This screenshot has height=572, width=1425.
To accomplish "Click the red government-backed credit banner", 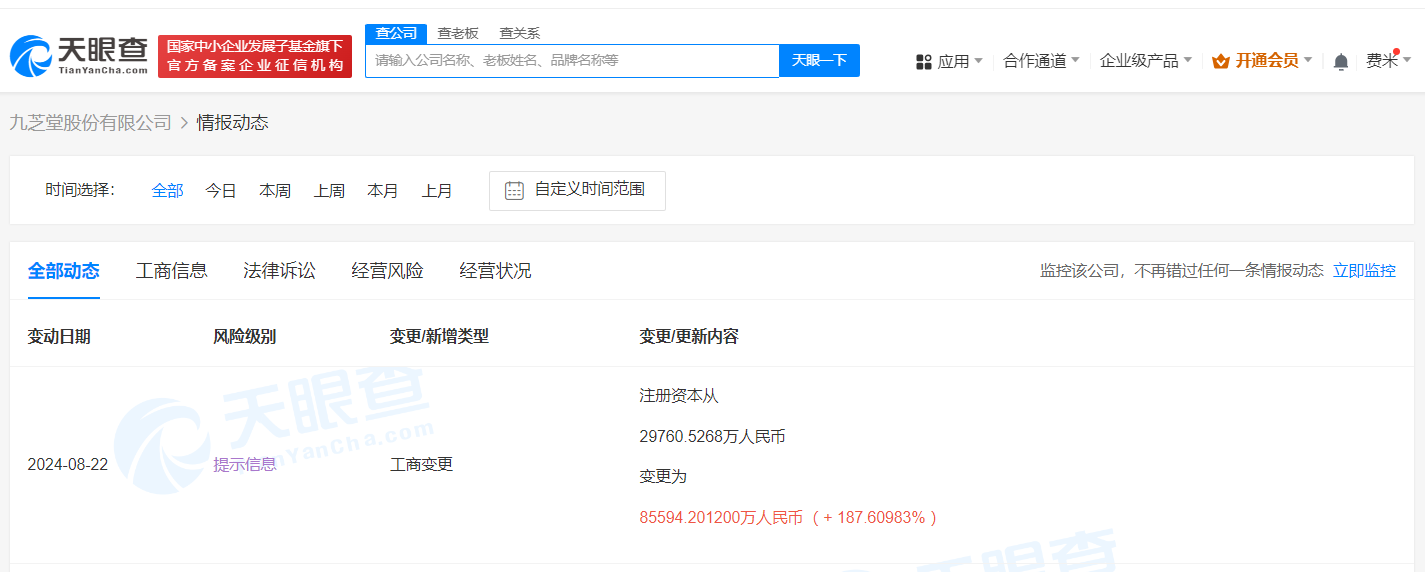I will pyautogui.click(x=255, y=56).
